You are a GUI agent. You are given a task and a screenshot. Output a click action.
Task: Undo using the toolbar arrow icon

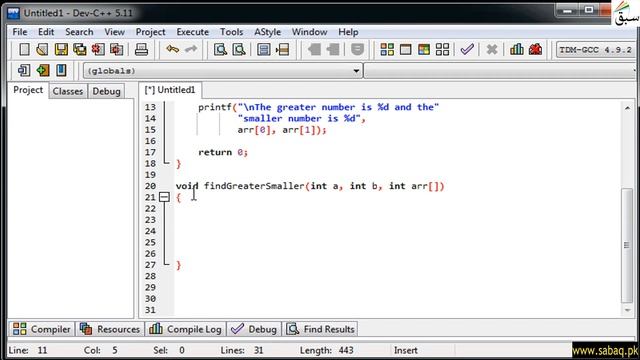[172, 50]
